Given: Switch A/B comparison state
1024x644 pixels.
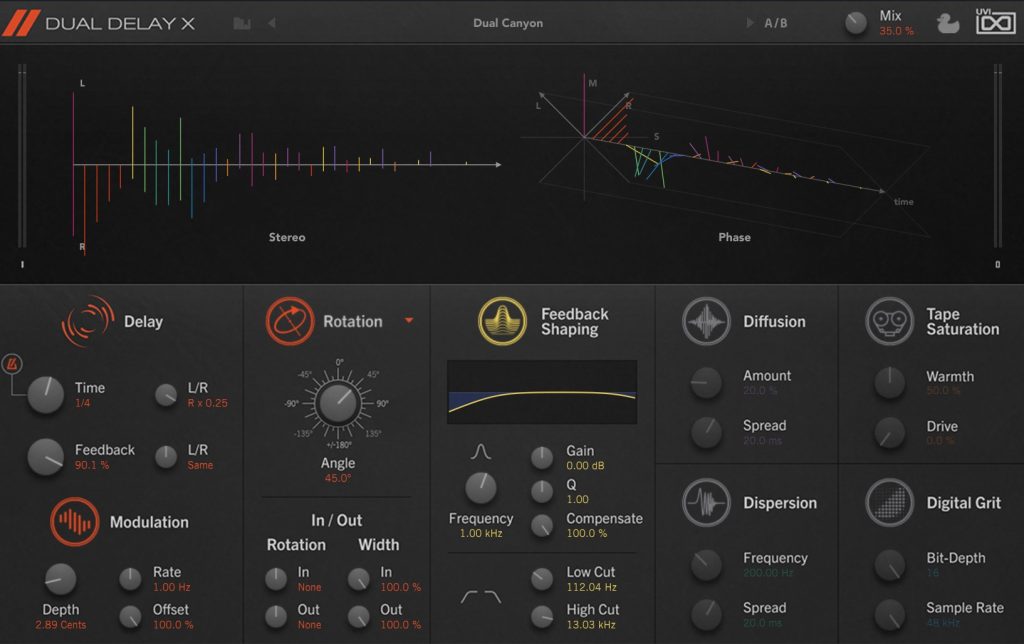Looking at the screenshot, I should pyautogui.click(x=776, y=23).
